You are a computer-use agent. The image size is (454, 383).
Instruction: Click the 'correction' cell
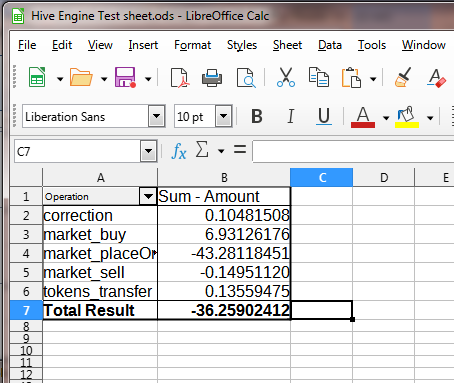click(x=100, y=215)
